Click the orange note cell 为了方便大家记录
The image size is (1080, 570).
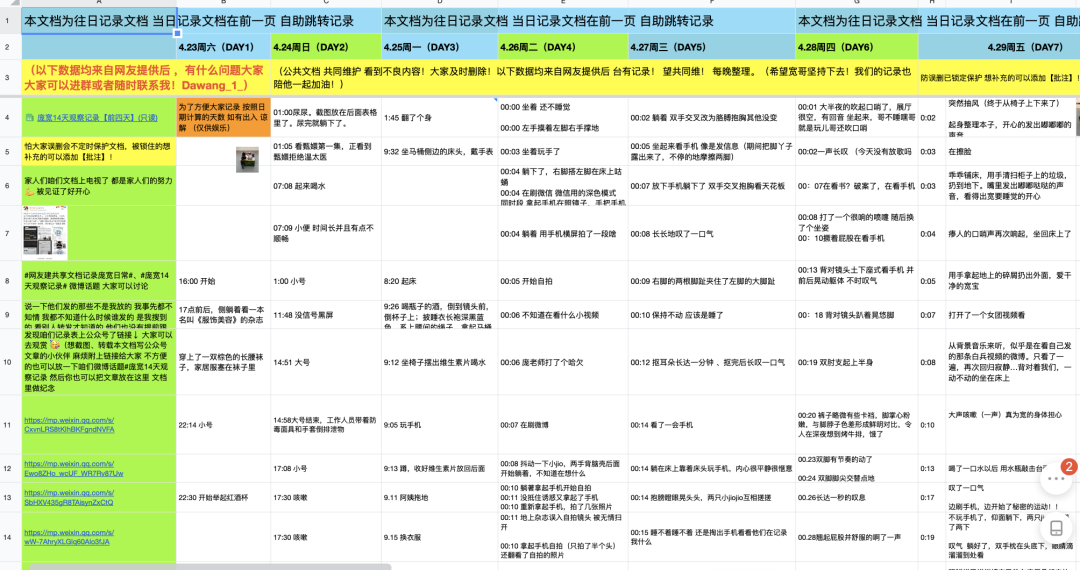[224, 118]
